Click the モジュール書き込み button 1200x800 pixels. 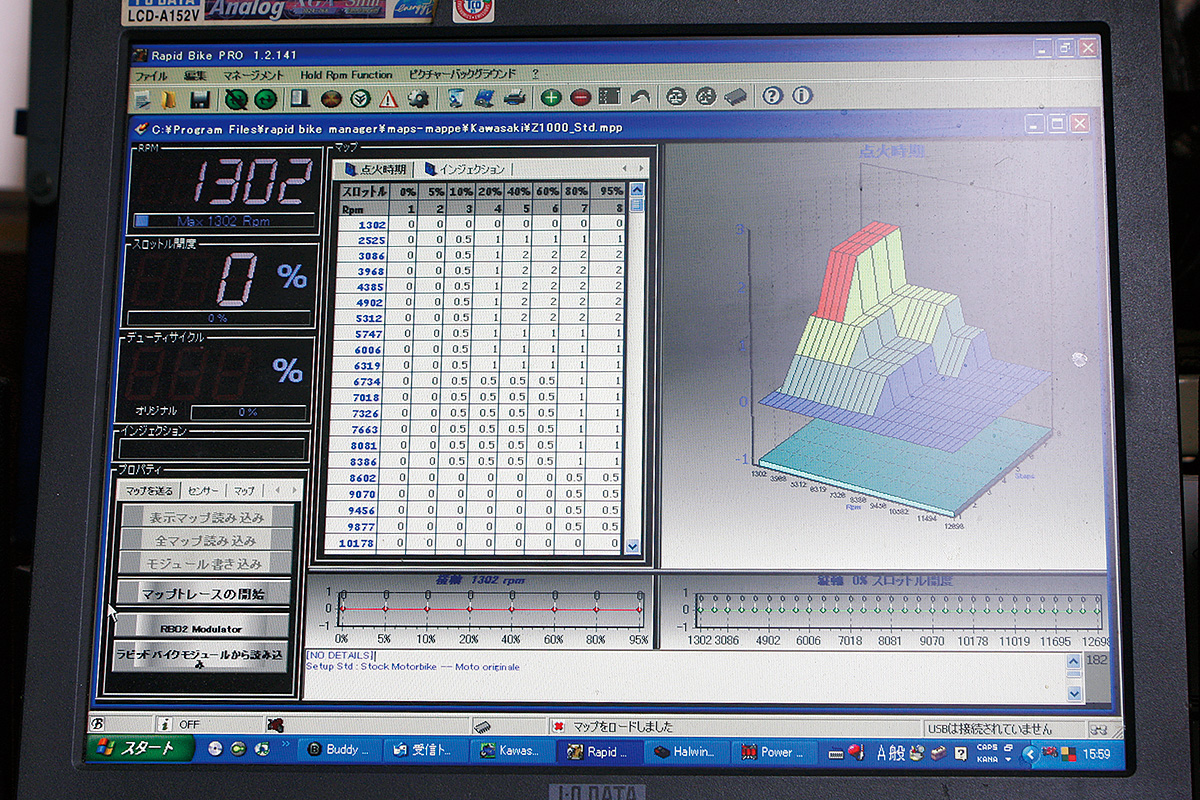coord(203,564)
